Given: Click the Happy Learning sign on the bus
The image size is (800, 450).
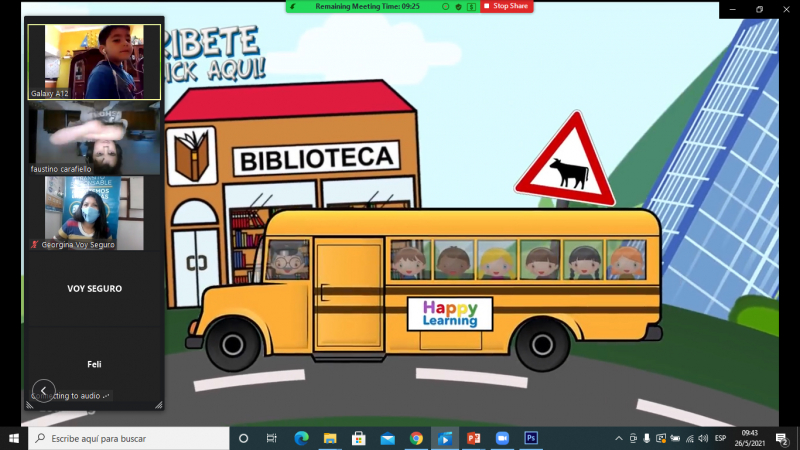Looking at the screenshot, I should (x=449, y=314).
